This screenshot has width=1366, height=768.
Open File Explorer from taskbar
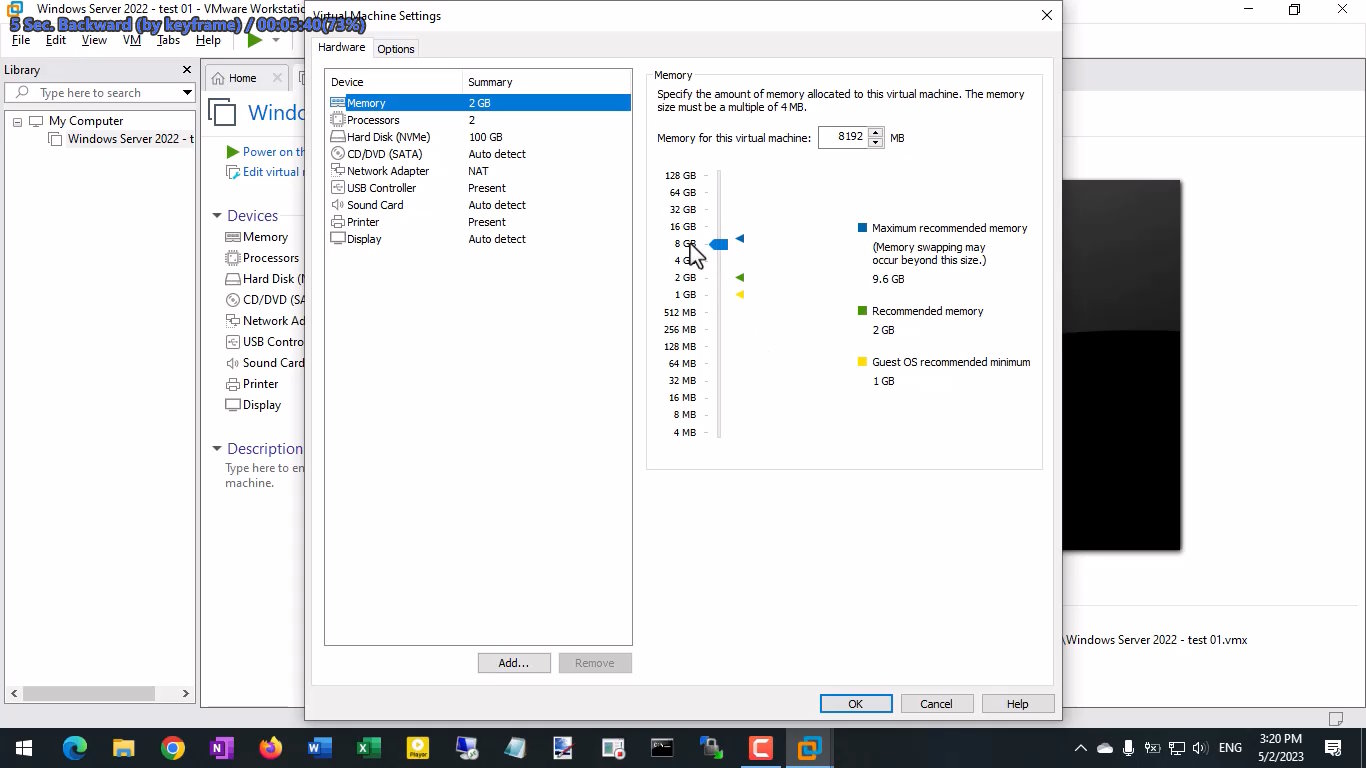[123, 747]
